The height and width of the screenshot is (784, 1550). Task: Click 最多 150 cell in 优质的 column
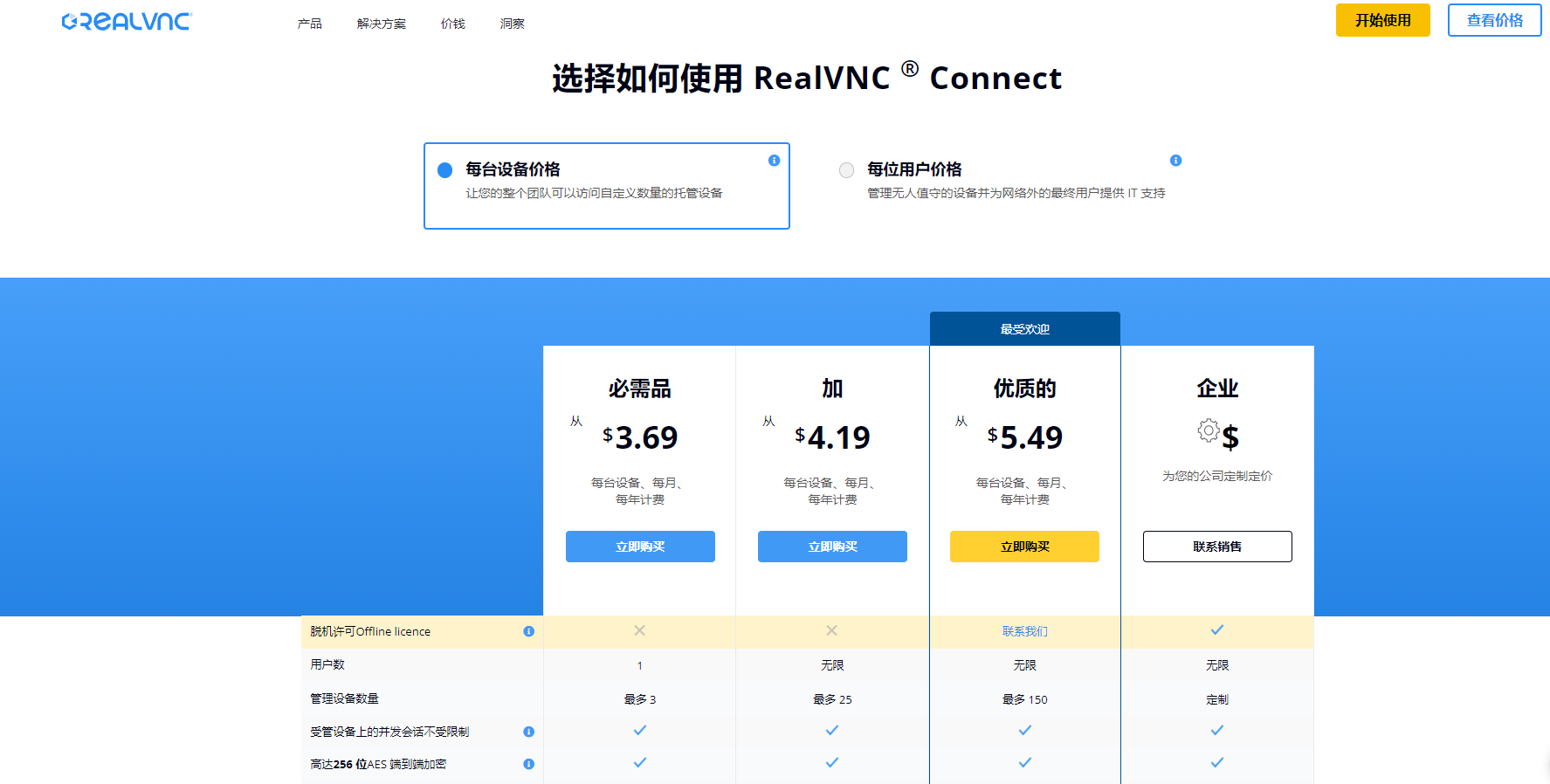click(x=1025, y=699)
